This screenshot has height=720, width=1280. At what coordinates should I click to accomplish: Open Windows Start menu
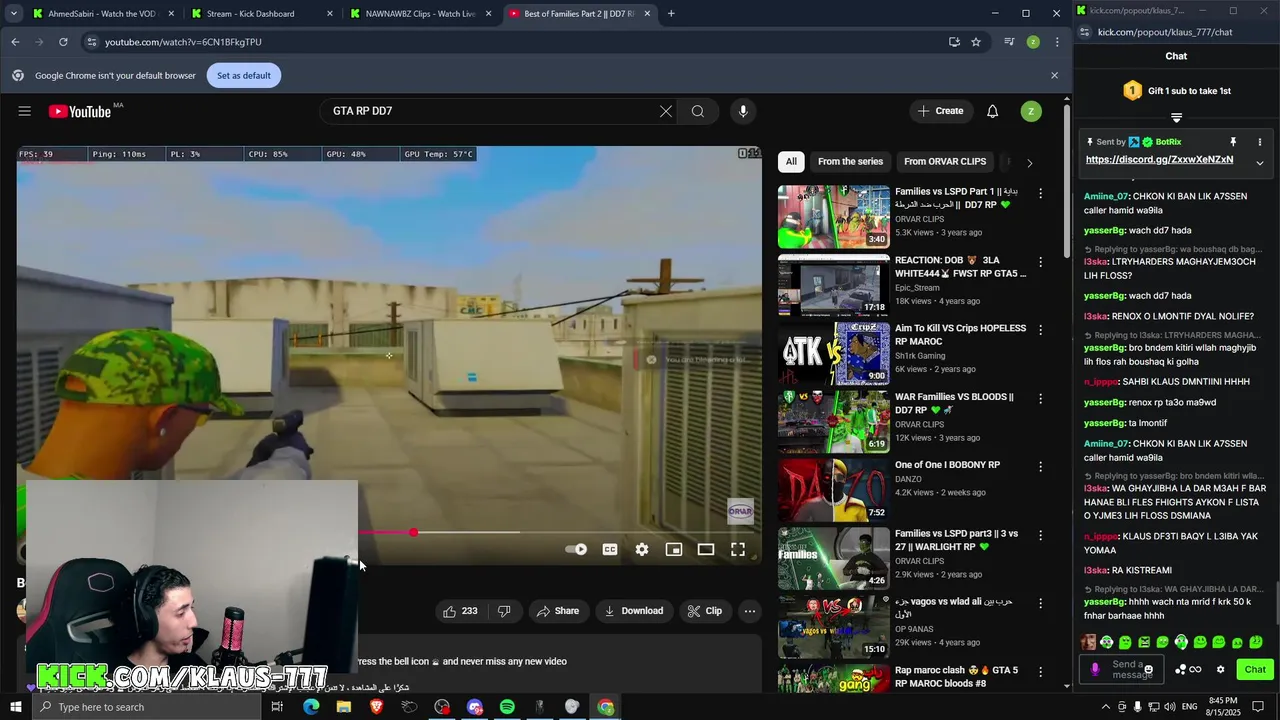click(15, 707)
